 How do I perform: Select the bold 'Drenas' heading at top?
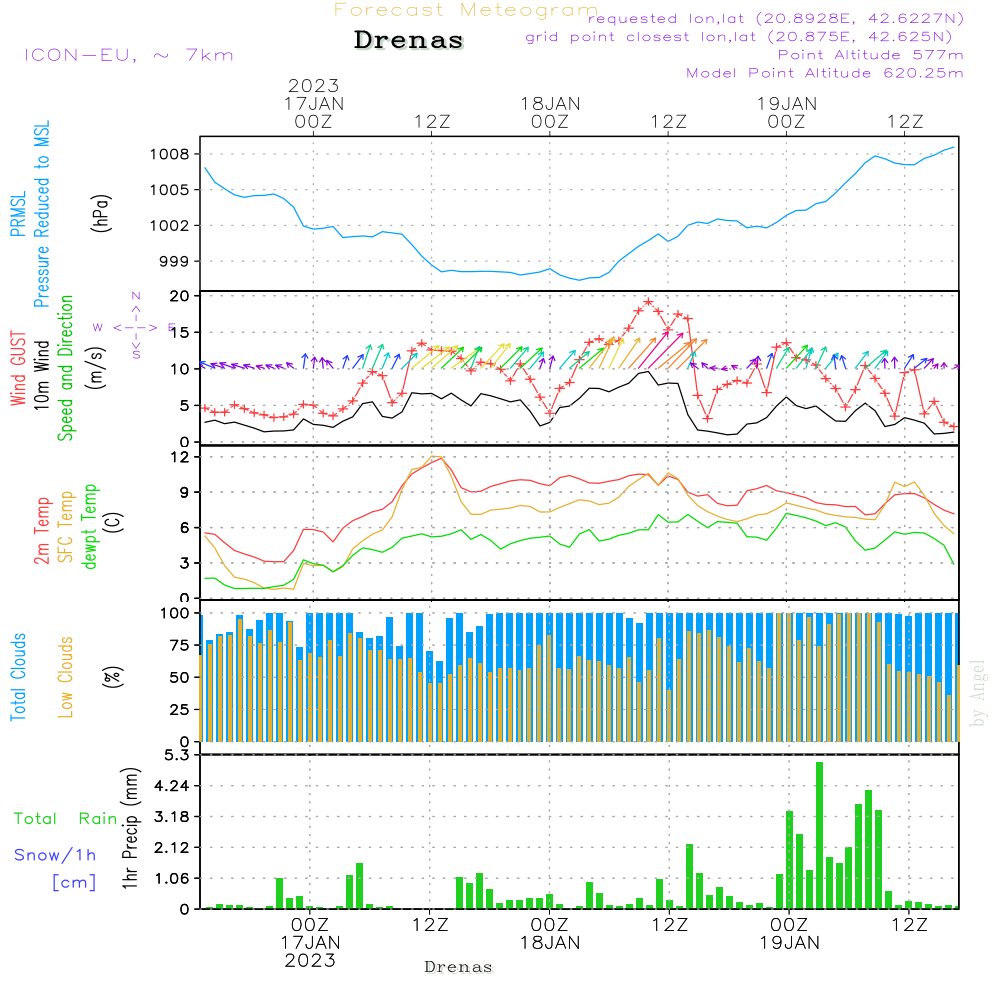[409, 40]
